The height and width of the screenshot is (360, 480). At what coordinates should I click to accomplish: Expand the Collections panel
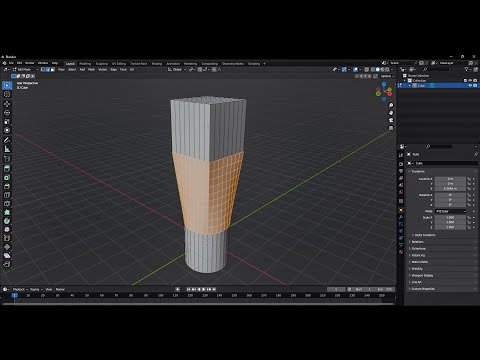(418, 248)
